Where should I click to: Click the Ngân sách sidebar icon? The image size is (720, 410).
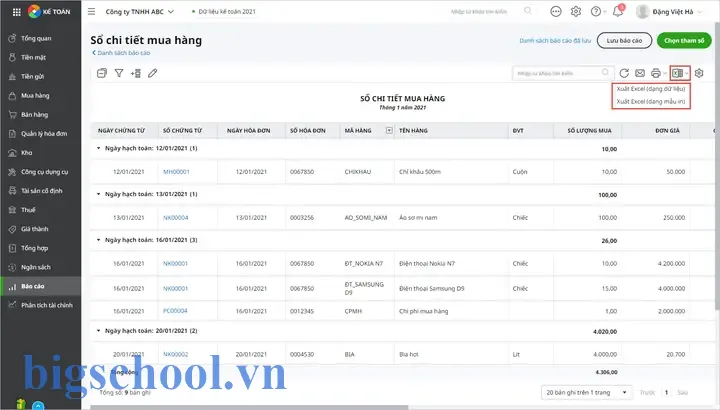pyautogui.click(x=12, y=267)
